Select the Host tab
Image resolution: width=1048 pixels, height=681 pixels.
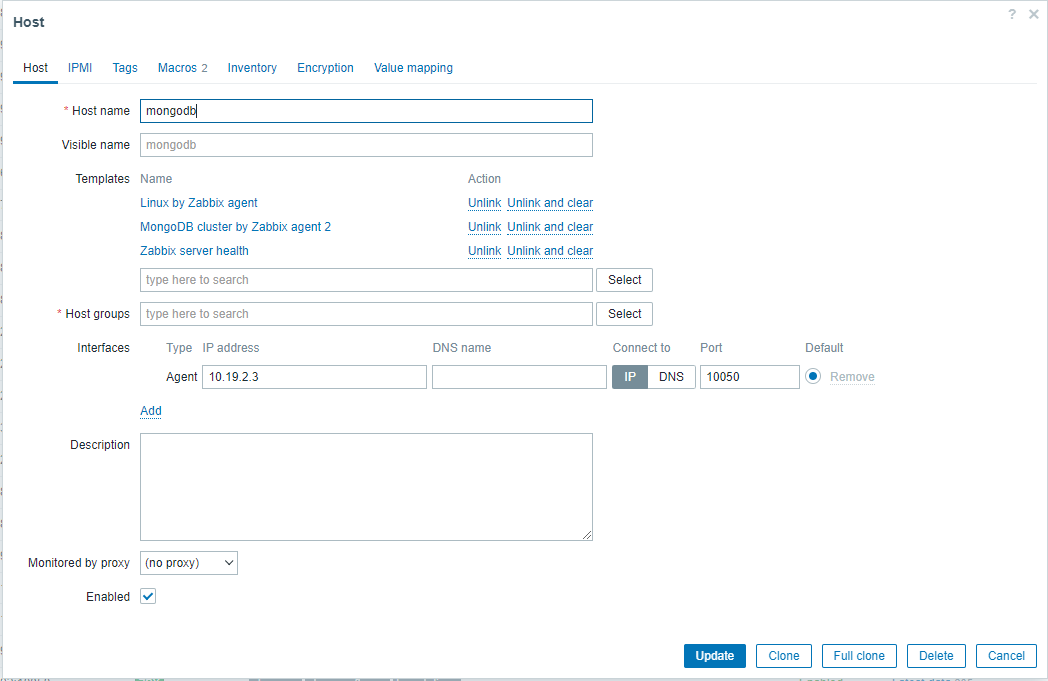(x=35, y=67)
